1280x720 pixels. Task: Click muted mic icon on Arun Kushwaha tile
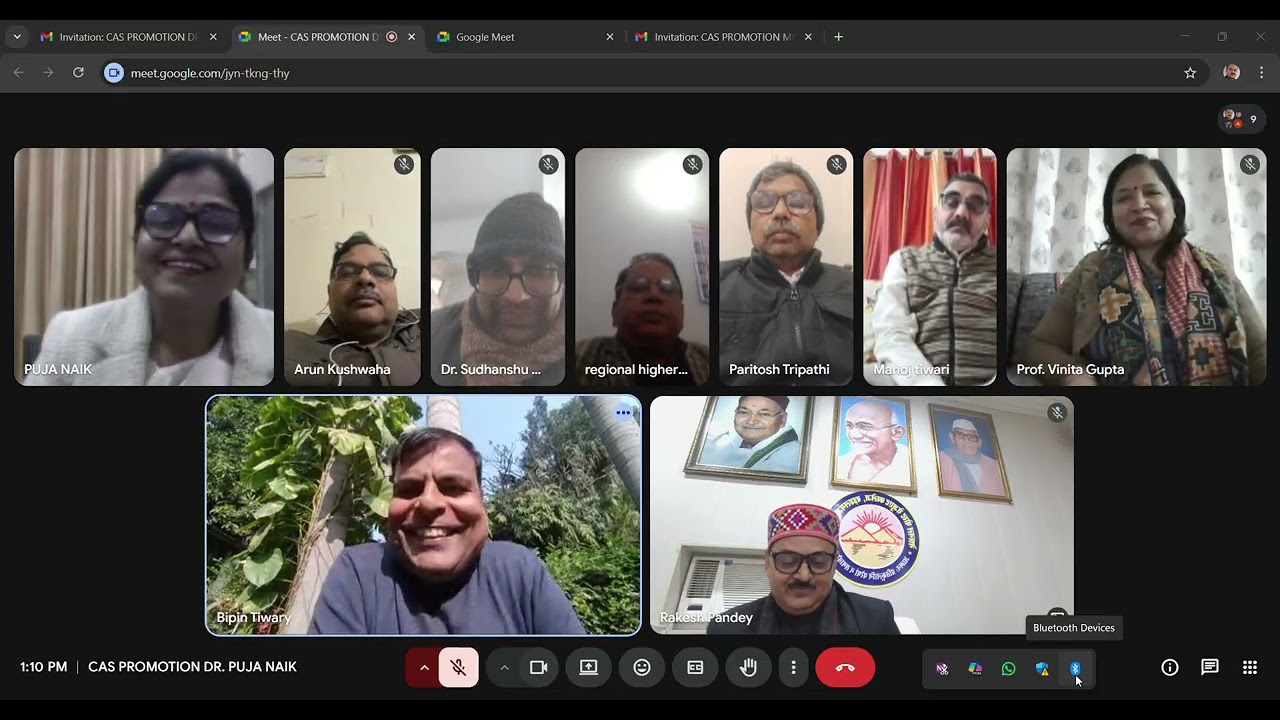click(x=404, y=164)
